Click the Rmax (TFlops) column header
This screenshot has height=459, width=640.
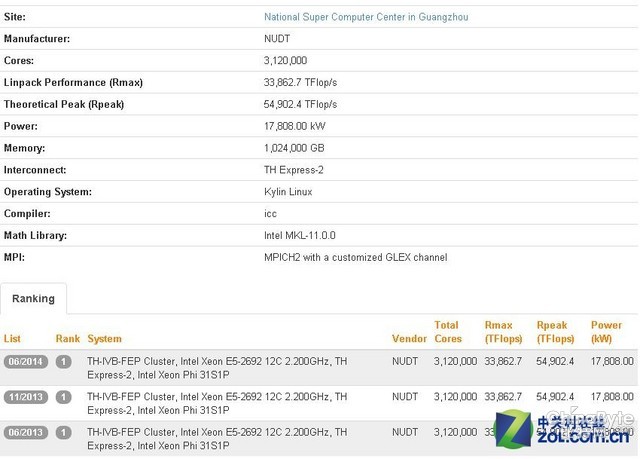tap(504, 332)
